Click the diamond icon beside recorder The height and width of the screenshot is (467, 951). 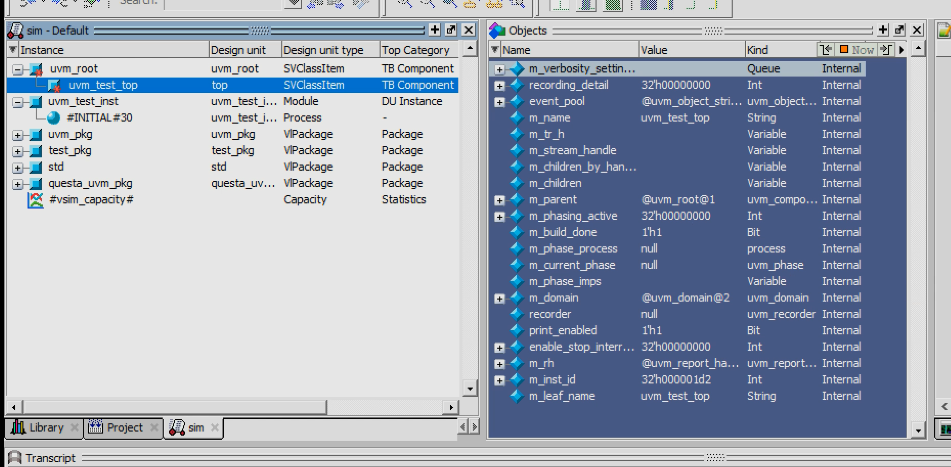point(517,314)
